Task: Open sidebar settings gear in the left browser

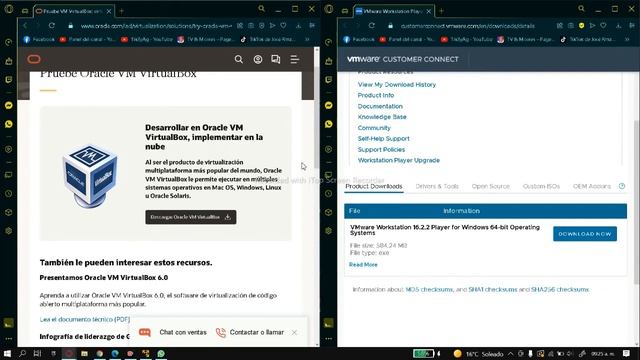Action: pyautogui.click(x=9, y=231)
